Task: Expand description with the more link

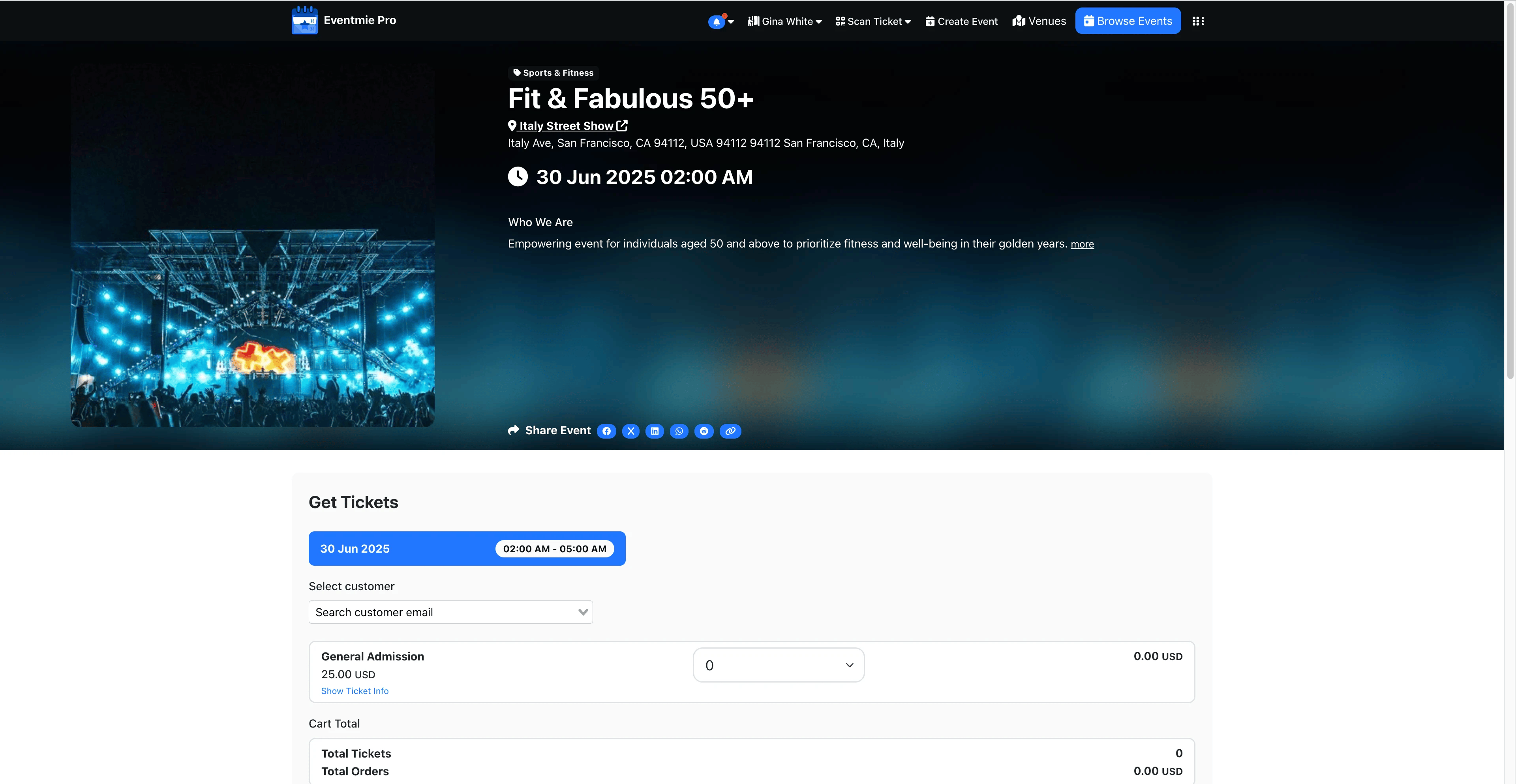Action: coord(1082,244)
